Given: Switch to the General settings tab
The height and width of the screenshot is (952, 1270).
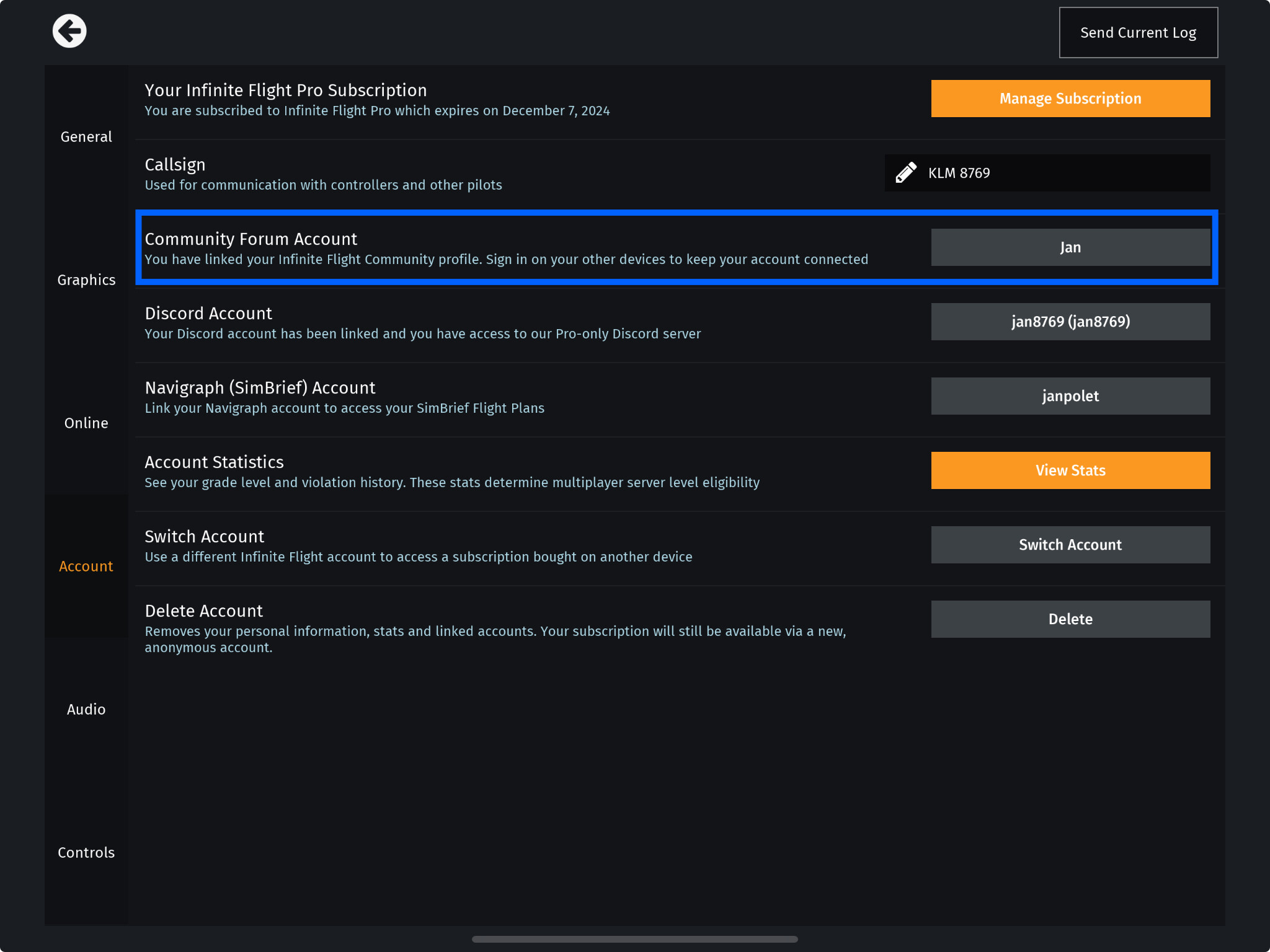Looking at the screenshot, I should point(86,137).
